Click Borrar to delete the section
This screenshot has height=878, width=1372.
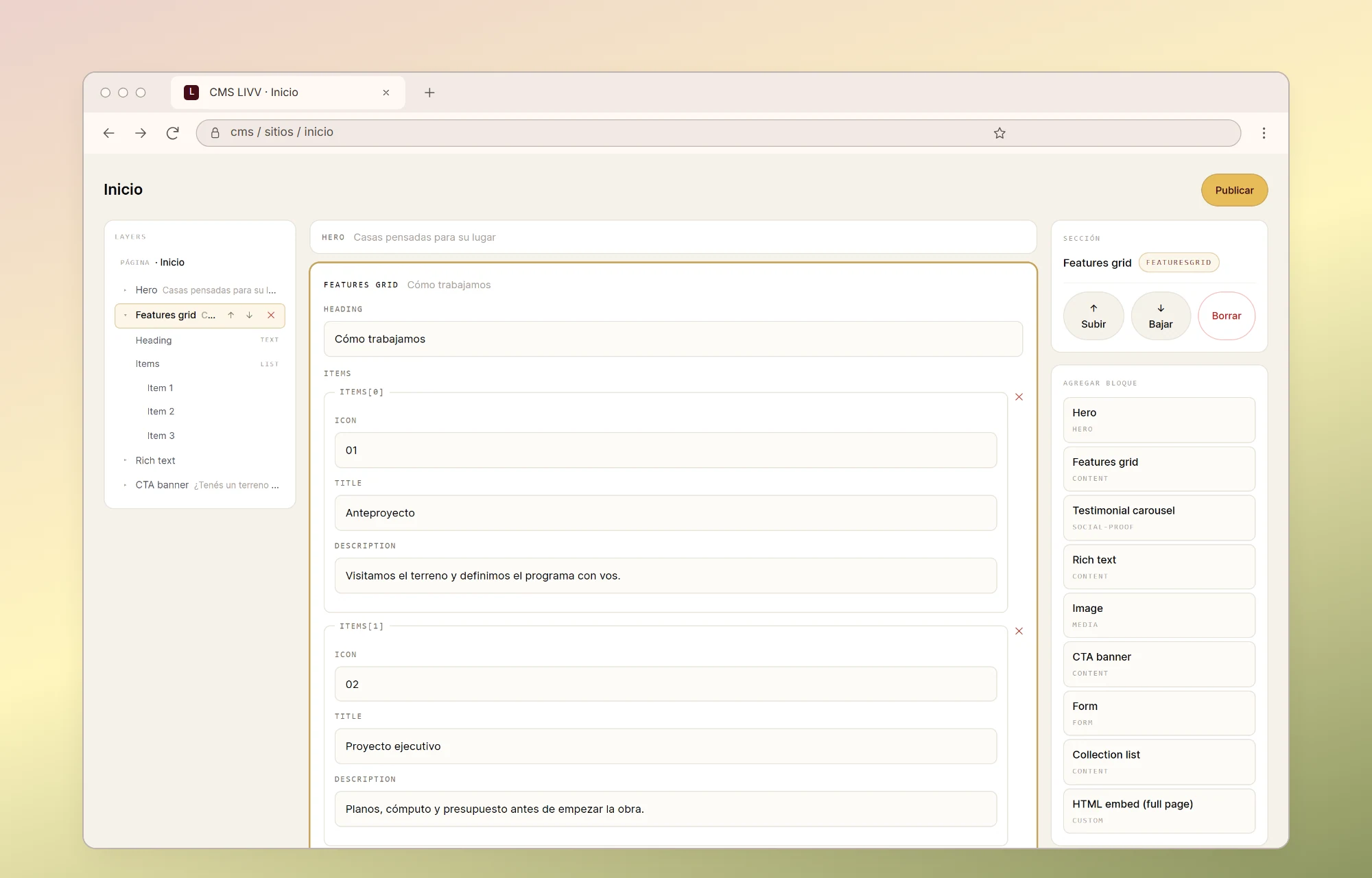[1227, 316]
